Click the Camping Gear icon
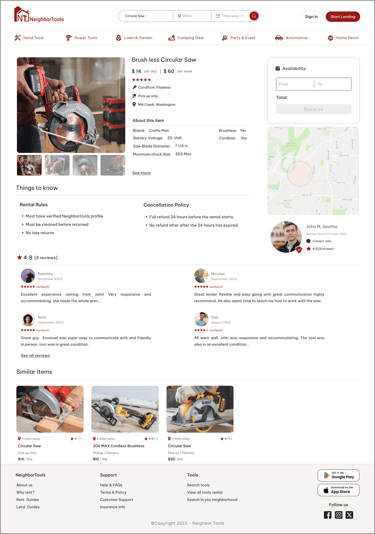This screenshot has height=534, width=375. (x=171, y=38)
